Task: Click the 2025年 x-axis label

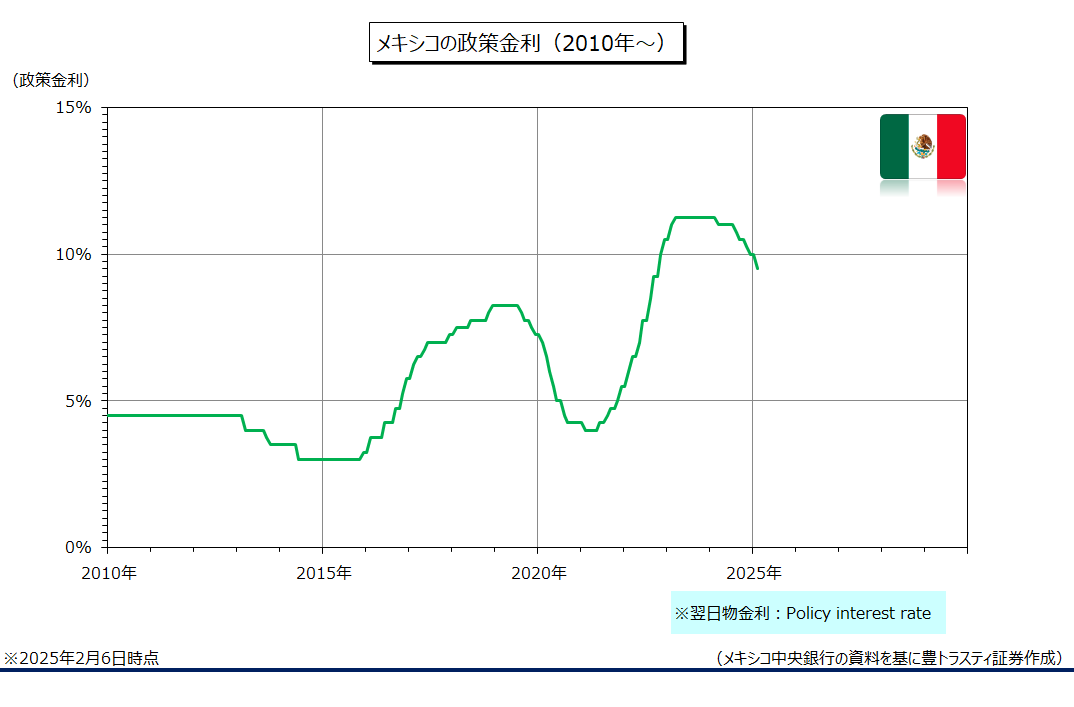Action: 753,573
